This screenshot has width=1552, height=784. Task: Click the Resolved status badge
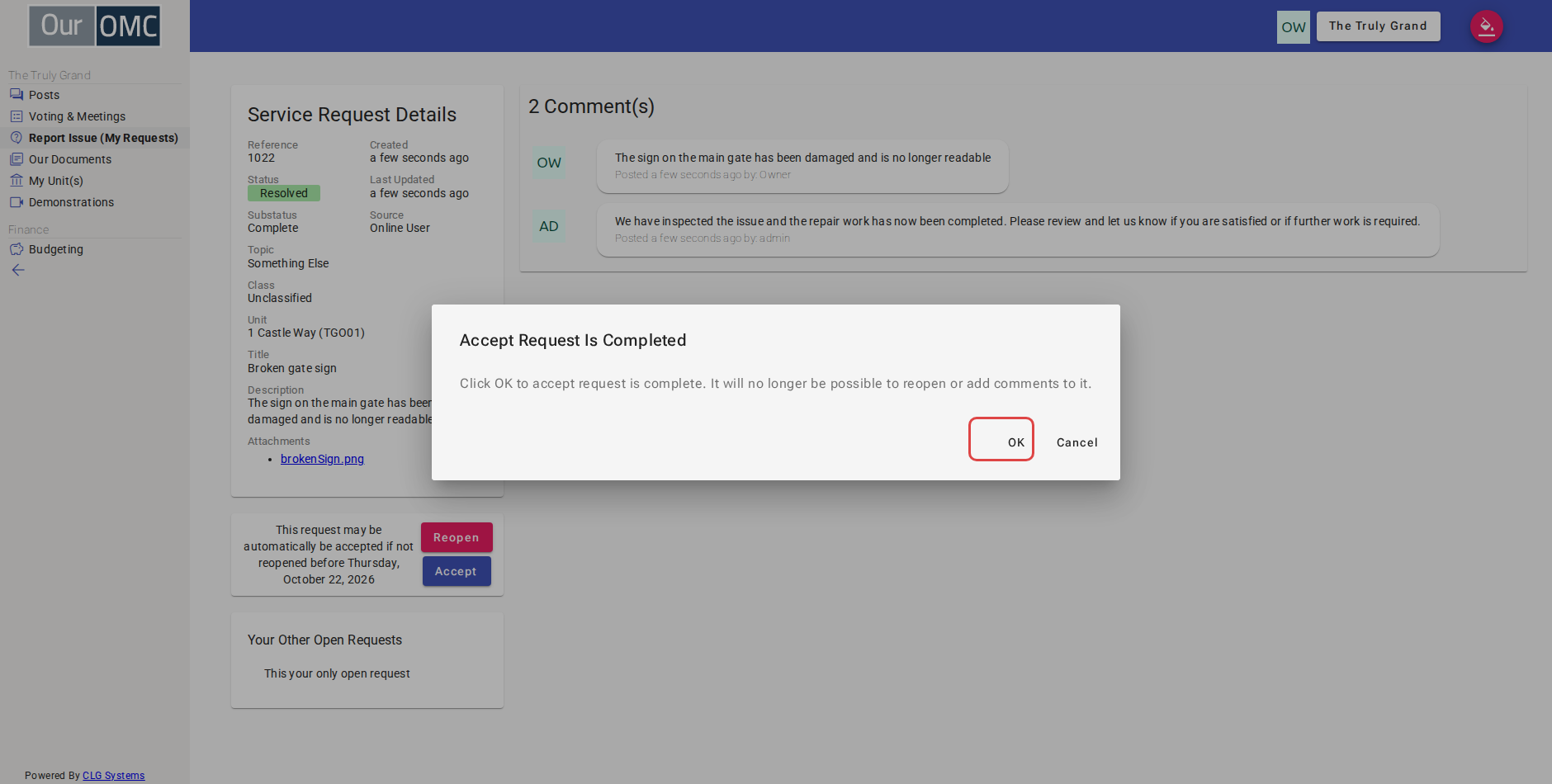(x=284, y=193)
